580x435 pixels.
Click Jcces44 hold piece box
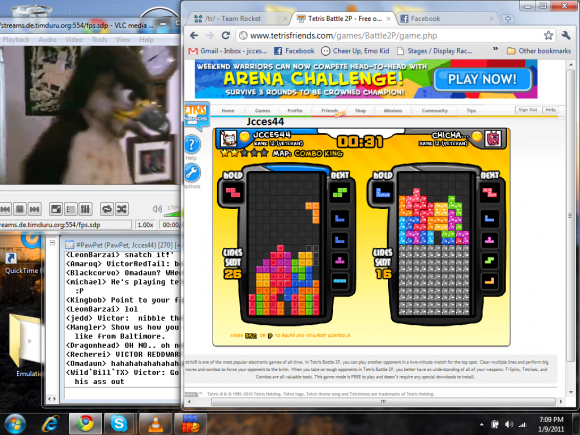pyautogui.click(x=233, y=193)
